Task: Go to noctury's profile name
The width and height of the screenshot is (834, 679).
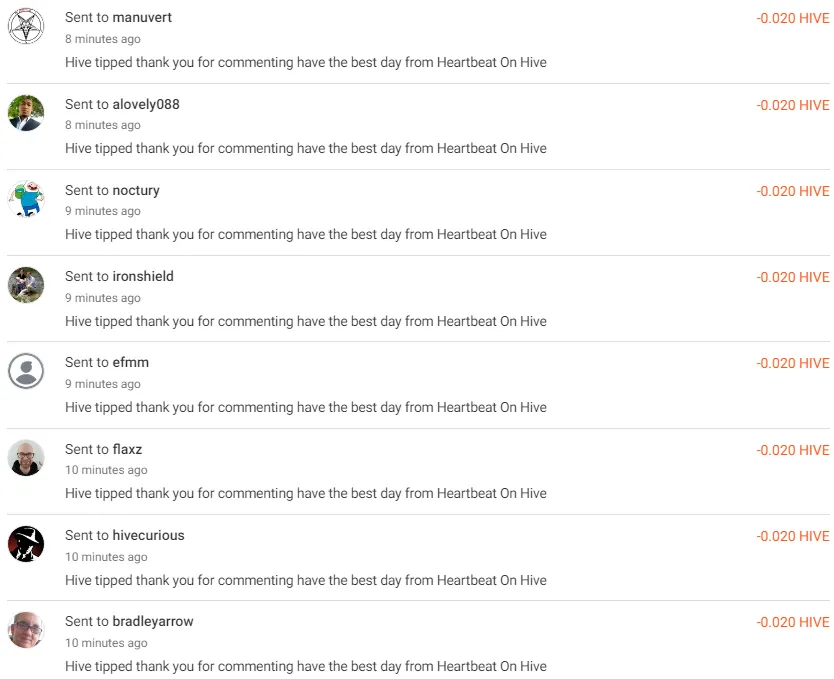Action: [136, 191]
